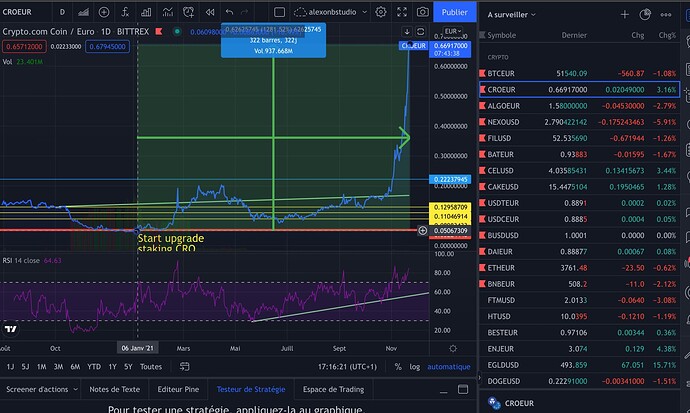Open the EUR currency dropdown
Screen dimensions: 690x413
point(453,31)
